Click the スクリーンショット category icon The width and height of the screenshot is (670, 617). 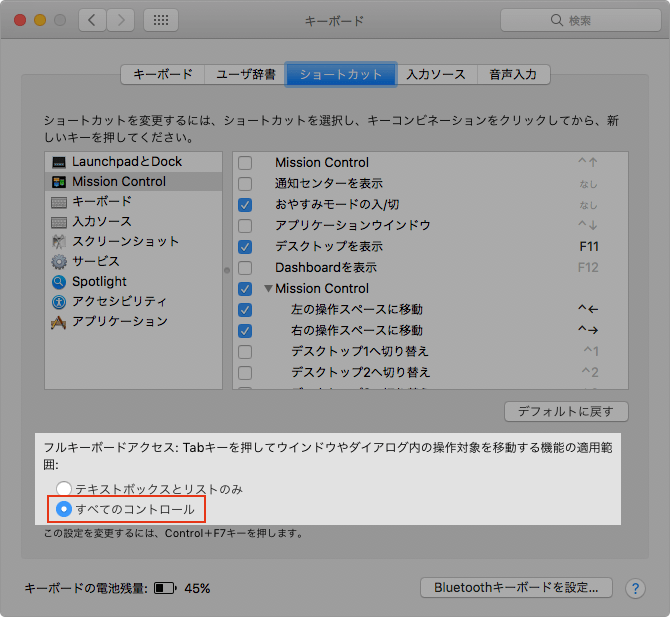tap(59, 242)
